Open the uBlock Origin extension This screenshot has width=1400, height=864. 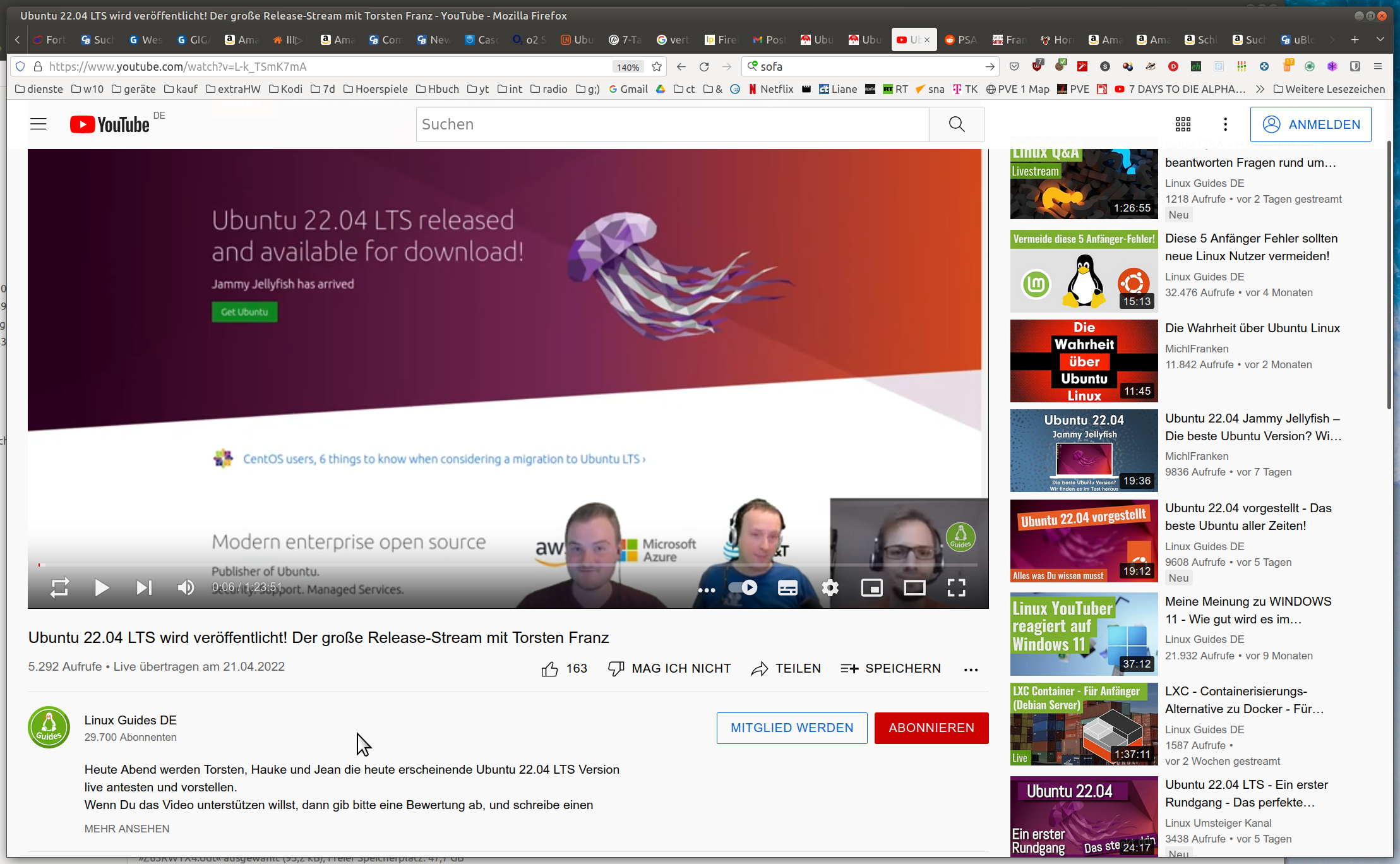point(1038,66)
